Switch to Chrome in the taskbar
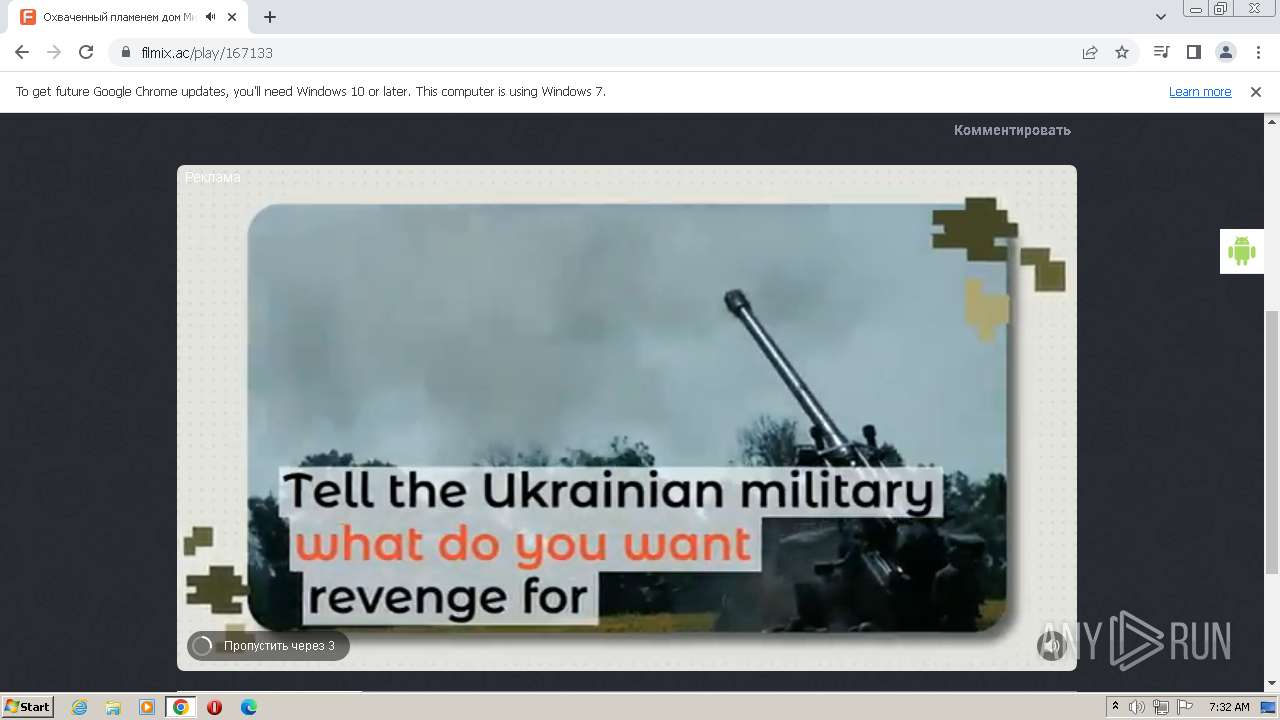The image size is (1280, 720). 181,707
